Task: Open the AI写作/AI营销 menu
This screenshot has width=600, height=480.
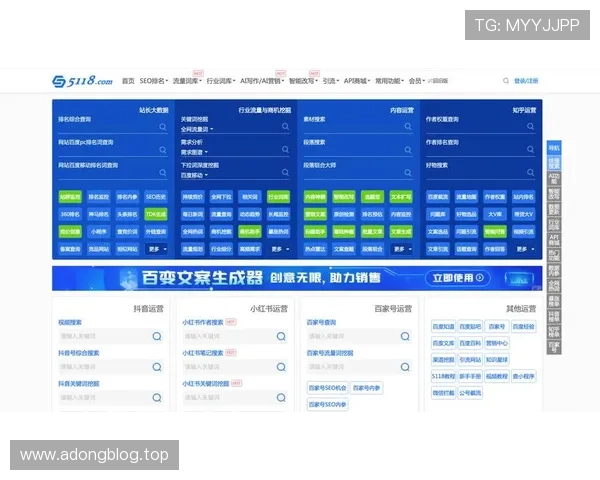Action: (x=262, y=81)
